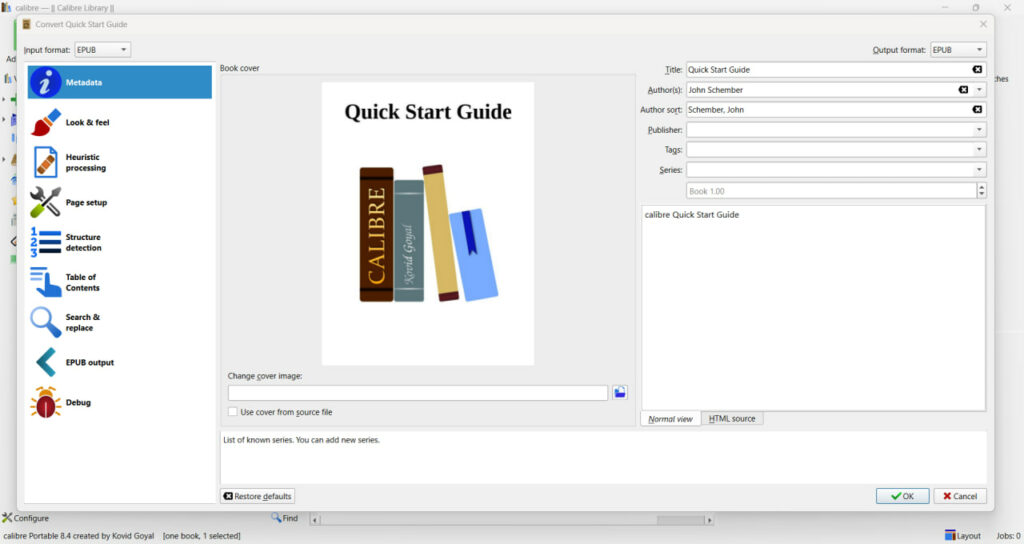
Task: Expand the Author(s) dropdown arrow
Action: point(979,89)
